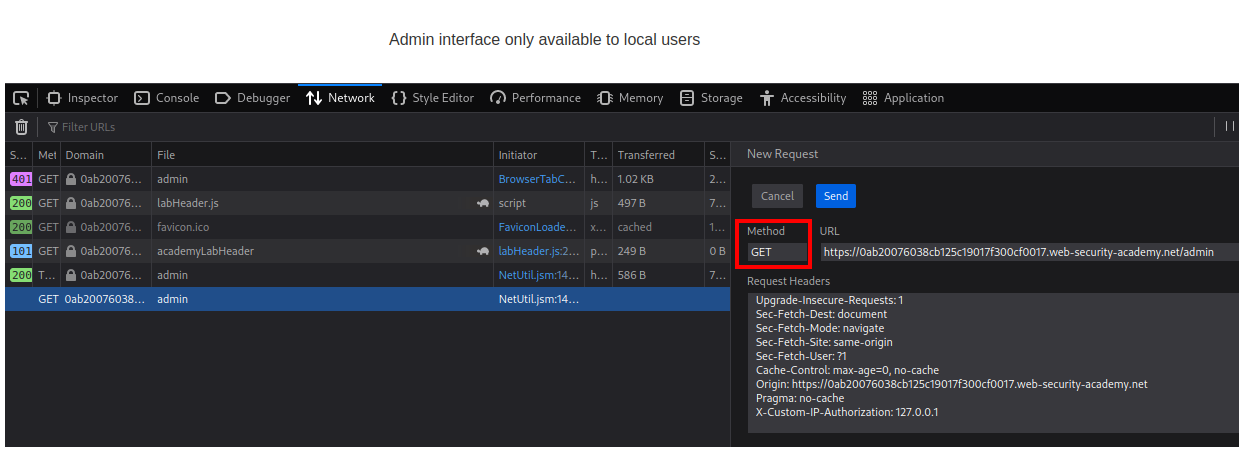The width and height of the screenshot is (1244, 452).
Task: Click turtle icon on labHeader.js row
Action: click(483, 203)
